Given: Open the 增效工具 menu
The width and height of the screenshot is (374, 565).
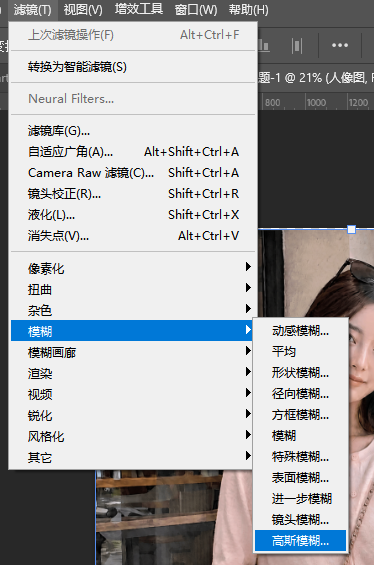Looking at the screenshot, I should pos(139,9).
